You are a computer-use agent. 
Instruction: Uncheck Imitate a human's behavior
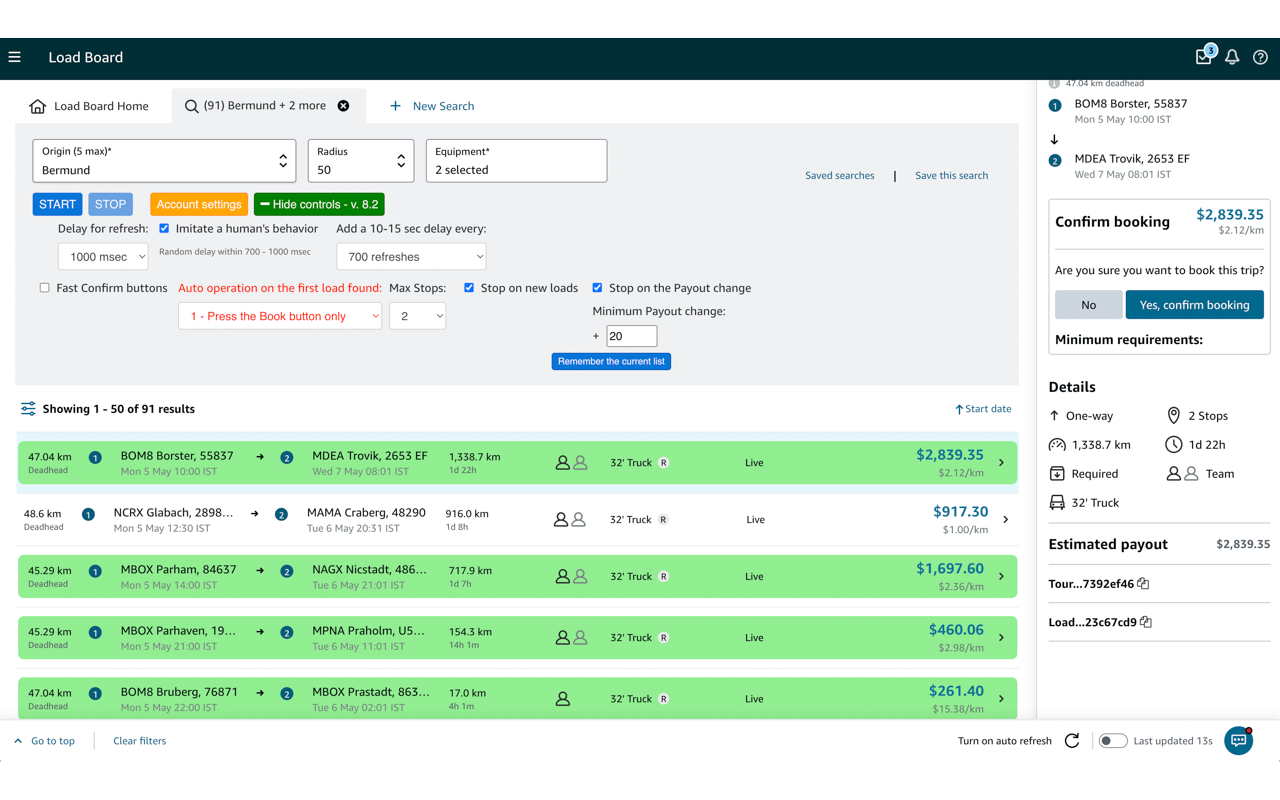click(165, 229)
